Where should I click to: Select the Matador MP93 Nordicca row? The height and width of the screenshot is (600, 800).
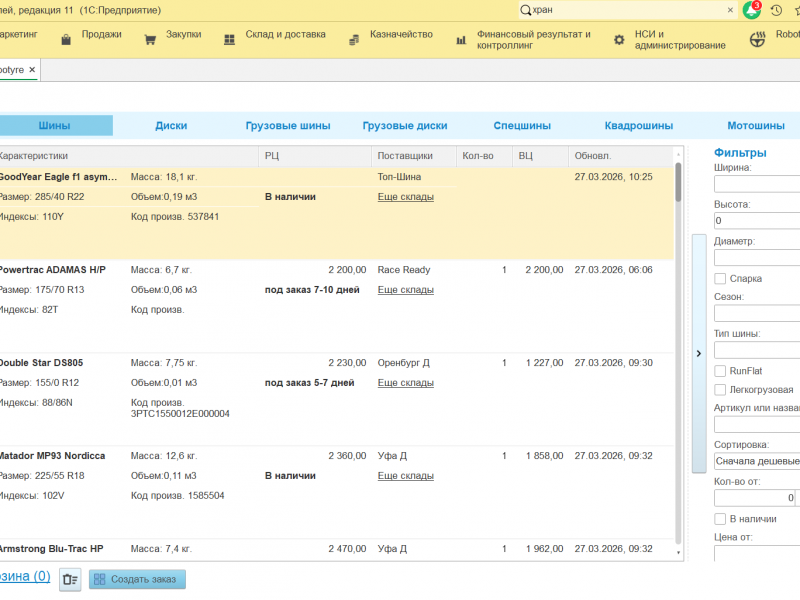[x=337, y=492]
